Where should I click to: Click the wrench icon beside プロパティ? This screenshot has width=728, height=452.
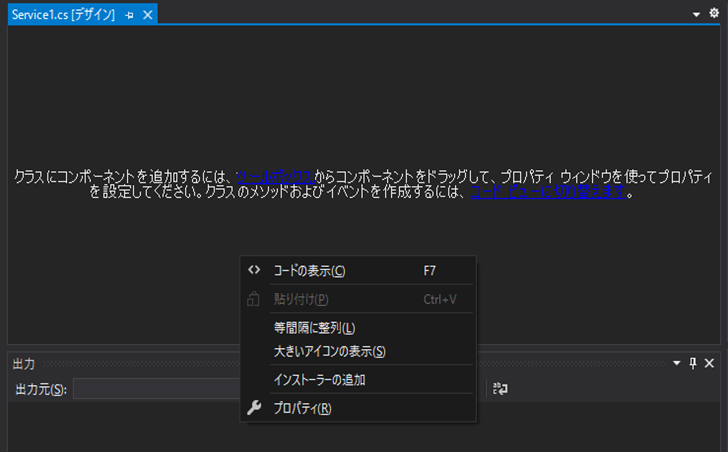(254, 407)
